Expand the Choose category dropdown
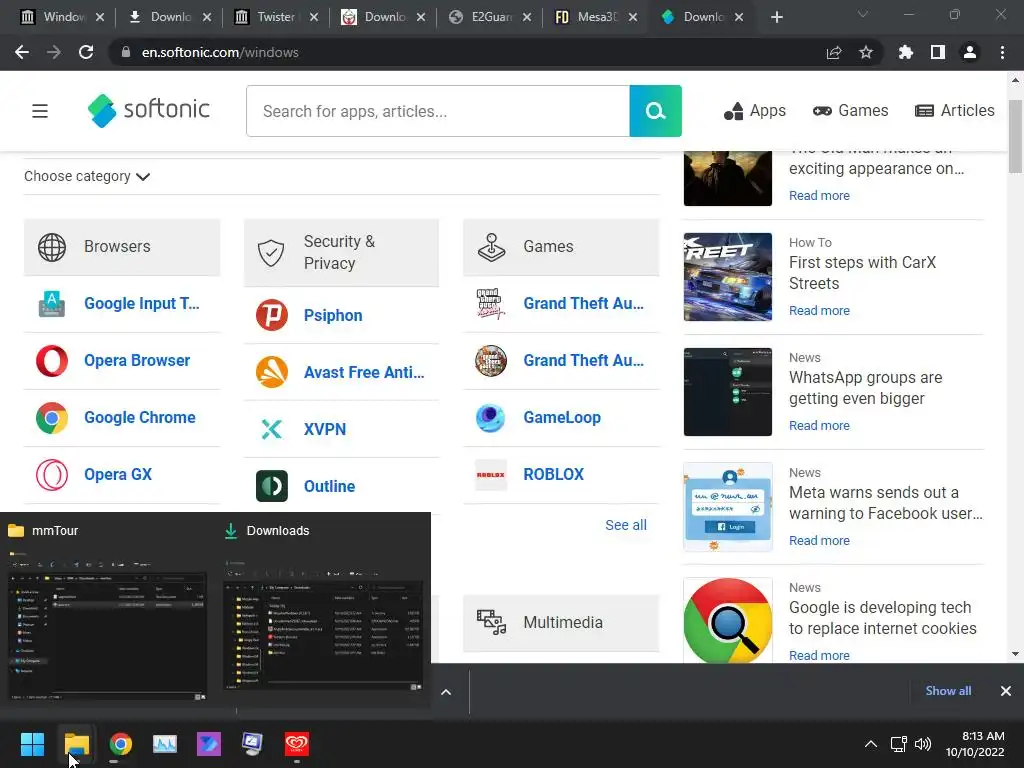The image size is (1024, 768). (x=87, y=176)
